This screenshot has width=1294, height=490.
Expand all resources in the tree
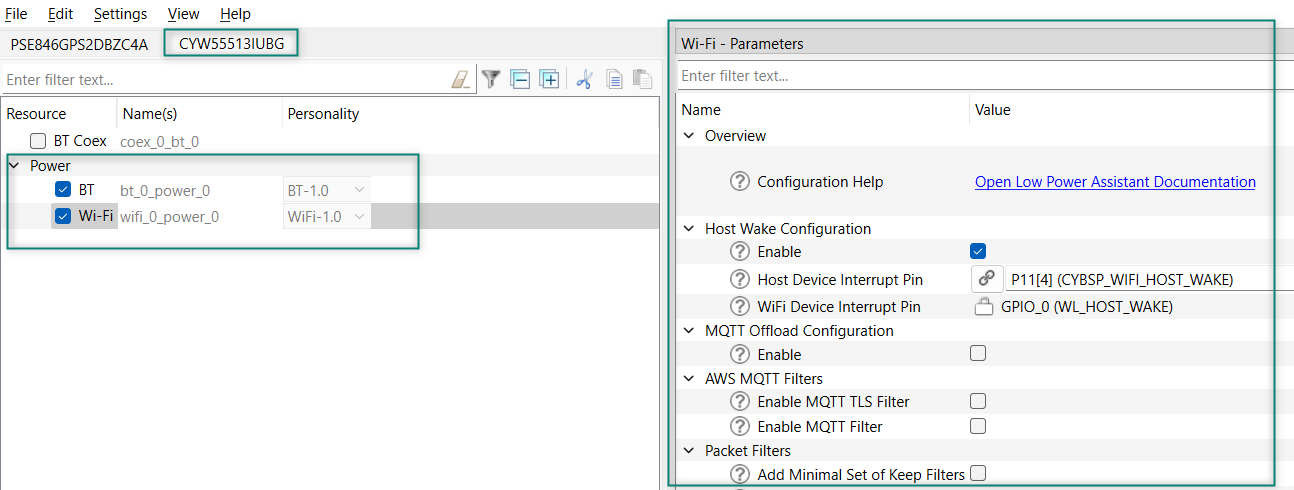pos(549,80)
